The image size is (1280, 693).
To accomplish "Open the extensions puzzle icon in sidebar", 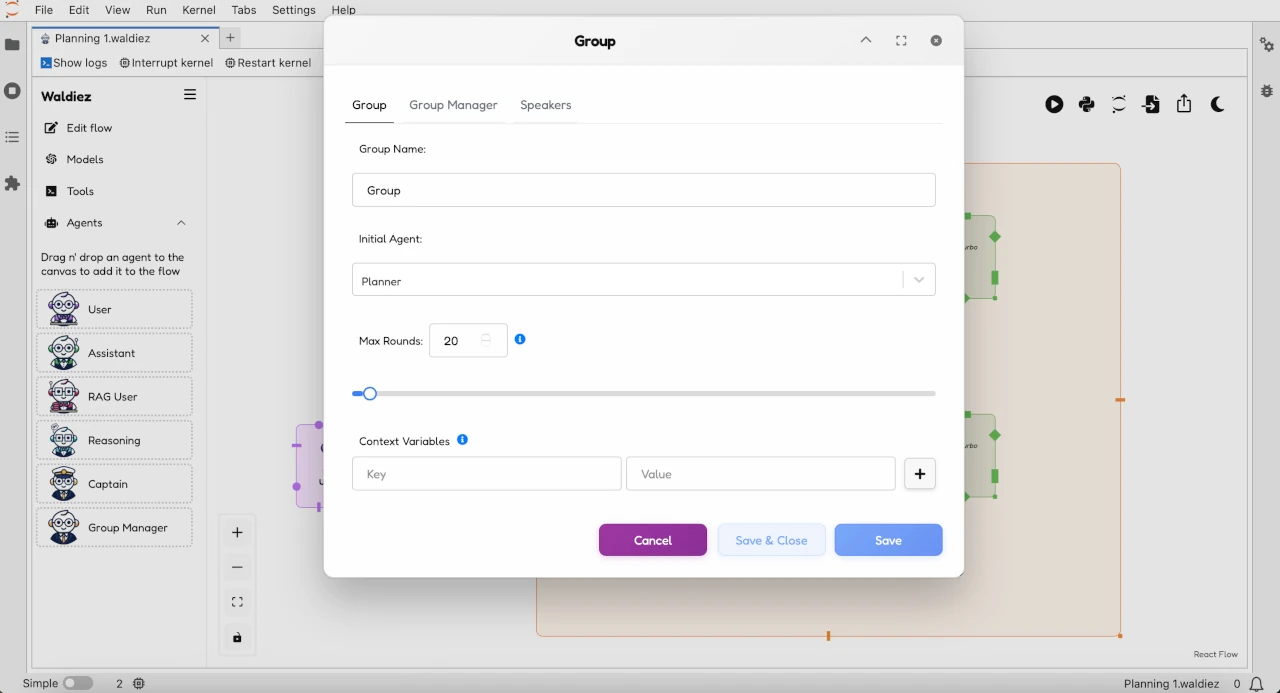I will coord(12,184).
